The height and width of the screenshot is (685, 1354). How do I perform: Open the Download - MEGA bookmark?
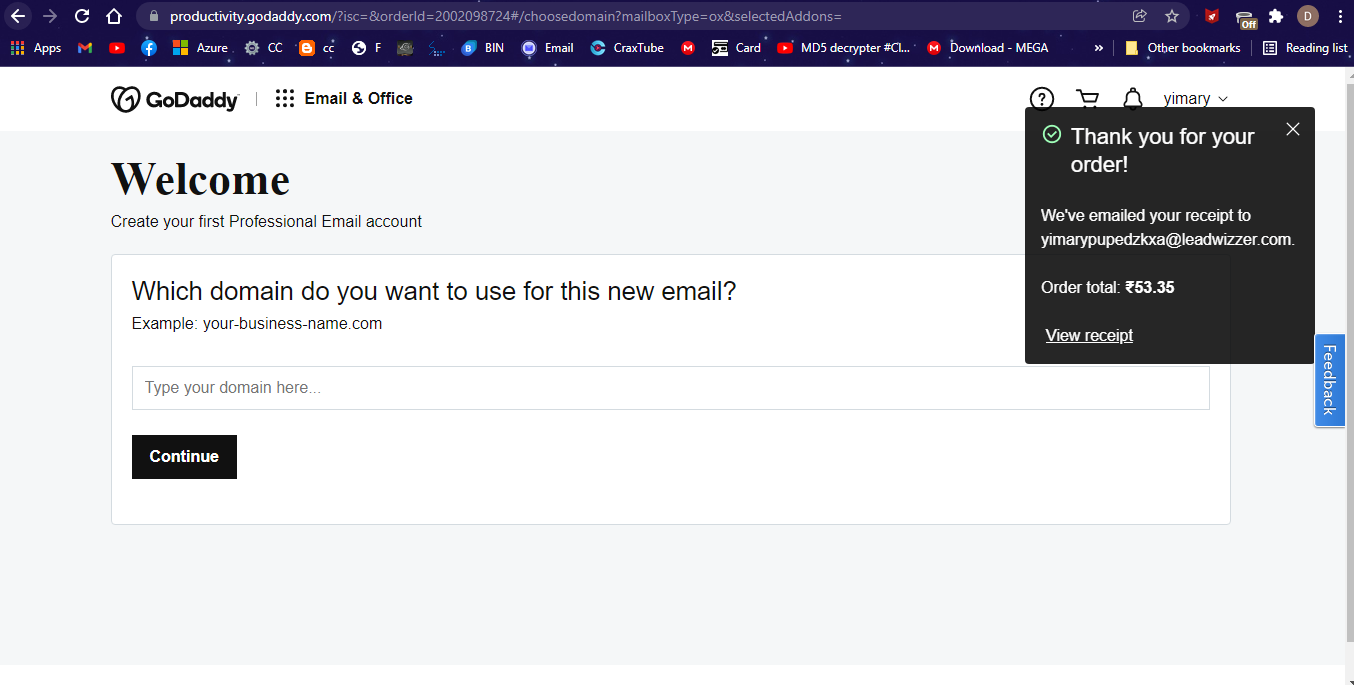(x=987, y=47)
